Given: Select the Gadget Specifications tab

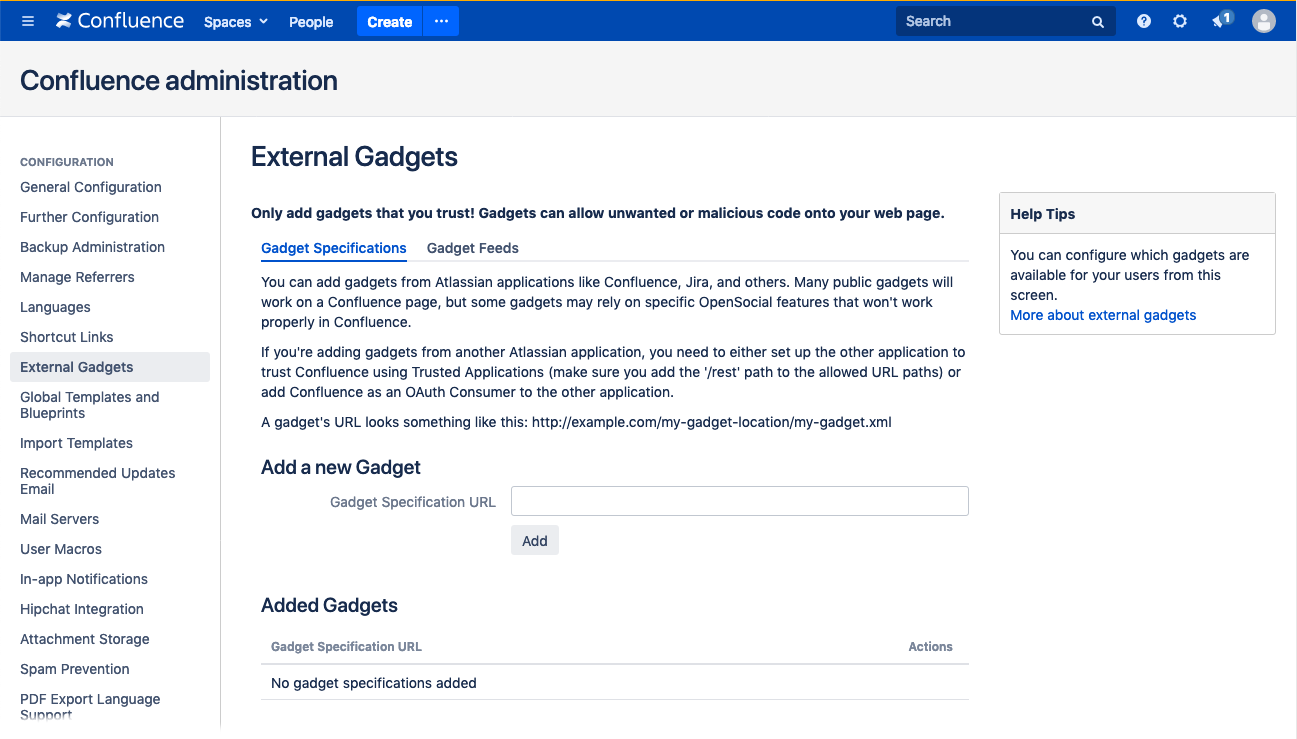Looking at the screenshot, I should tap(333, 248).
